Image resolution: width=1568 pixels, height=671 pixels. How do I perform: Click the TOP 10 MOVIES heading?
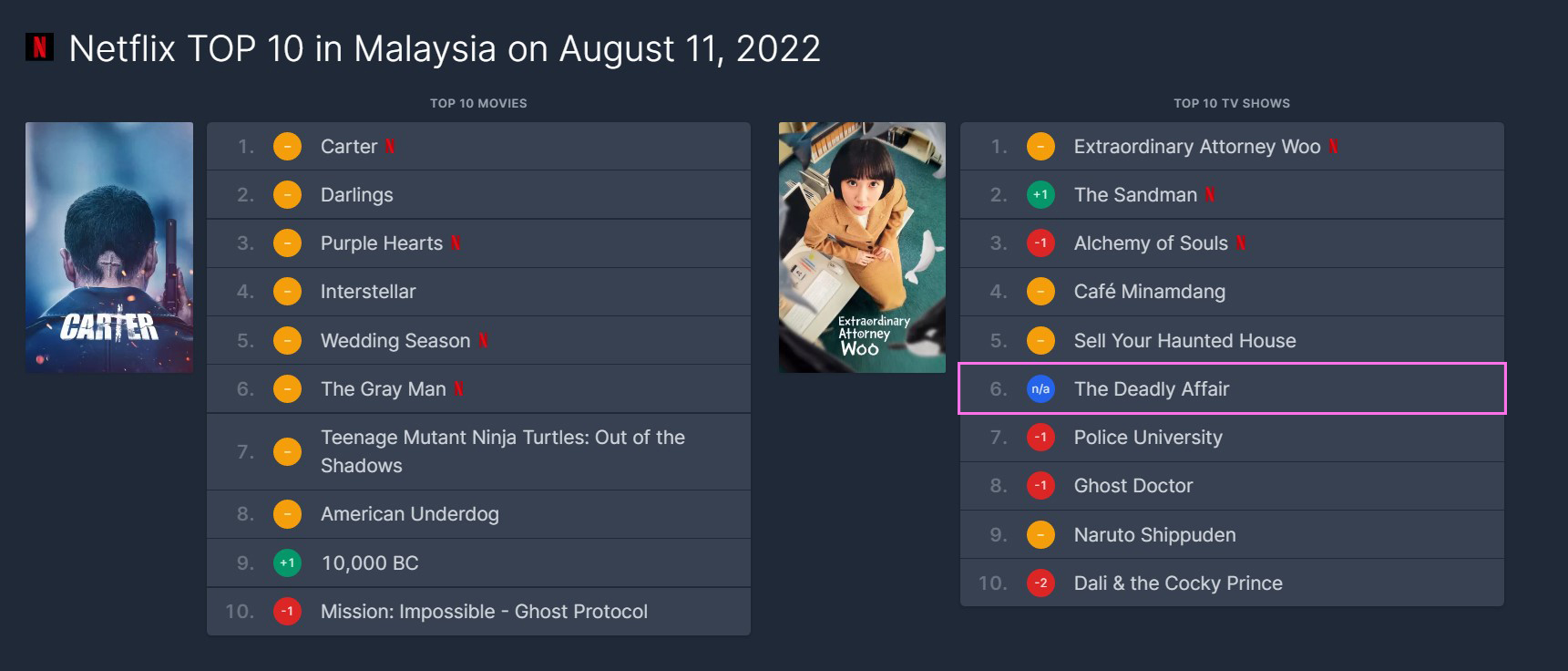pos(478,103)
